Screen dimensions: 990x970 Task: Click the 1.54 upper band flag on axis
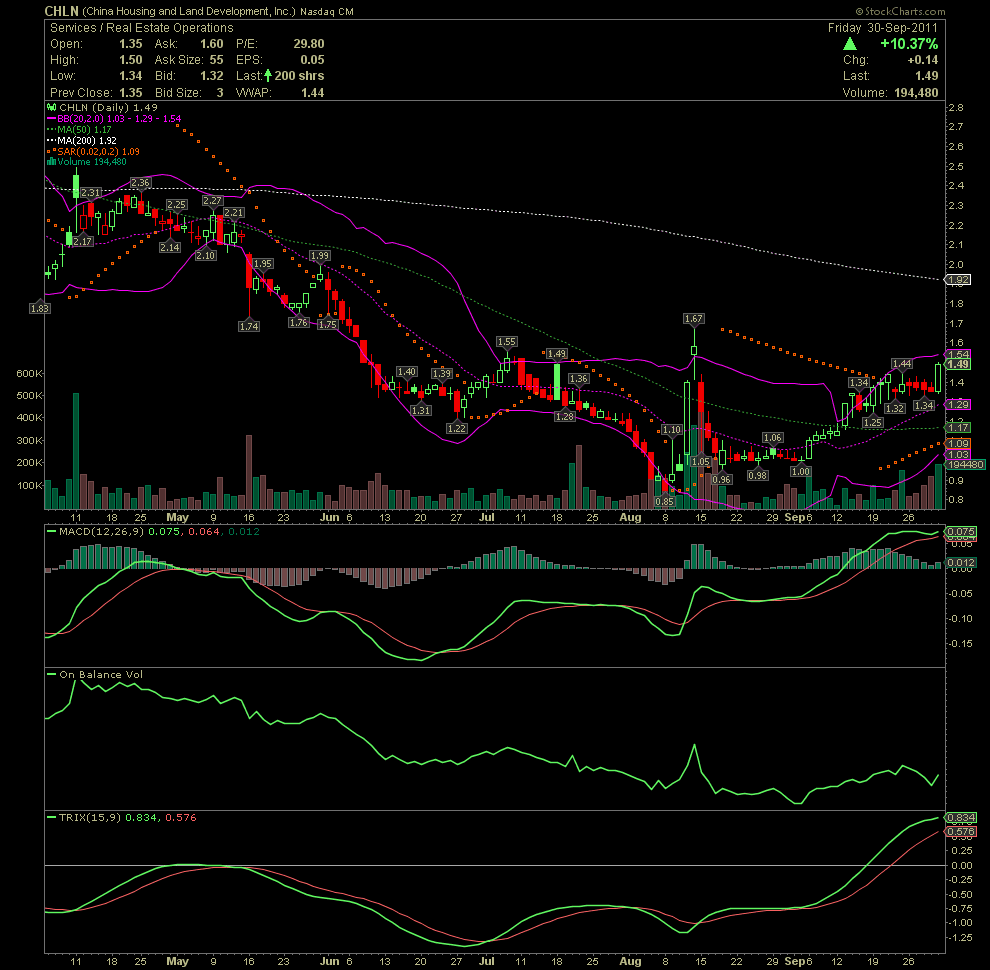(x=958, y=354)
